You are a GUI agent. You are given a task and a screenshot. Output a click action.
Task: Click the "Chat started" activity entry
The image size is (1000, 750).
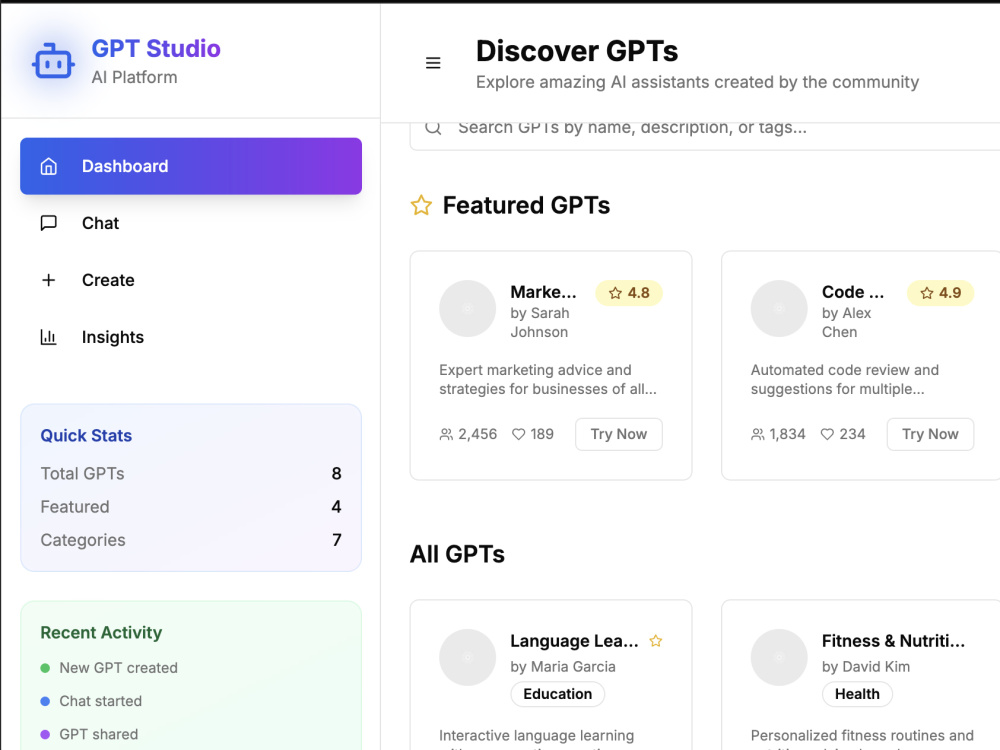[91, 702]
